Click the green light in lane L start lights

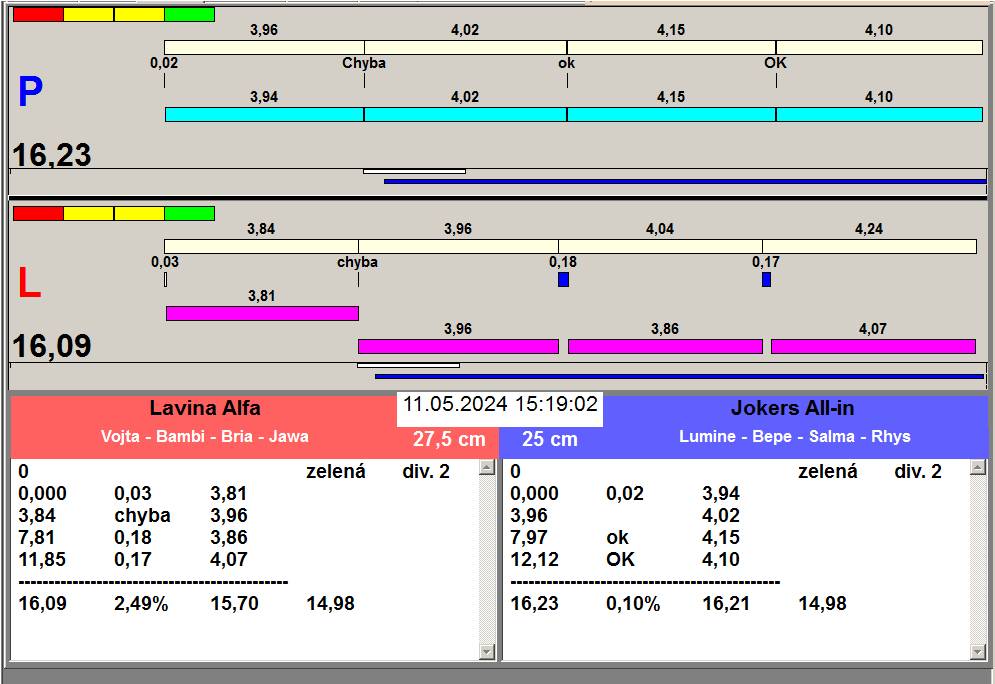click(189, 213)
